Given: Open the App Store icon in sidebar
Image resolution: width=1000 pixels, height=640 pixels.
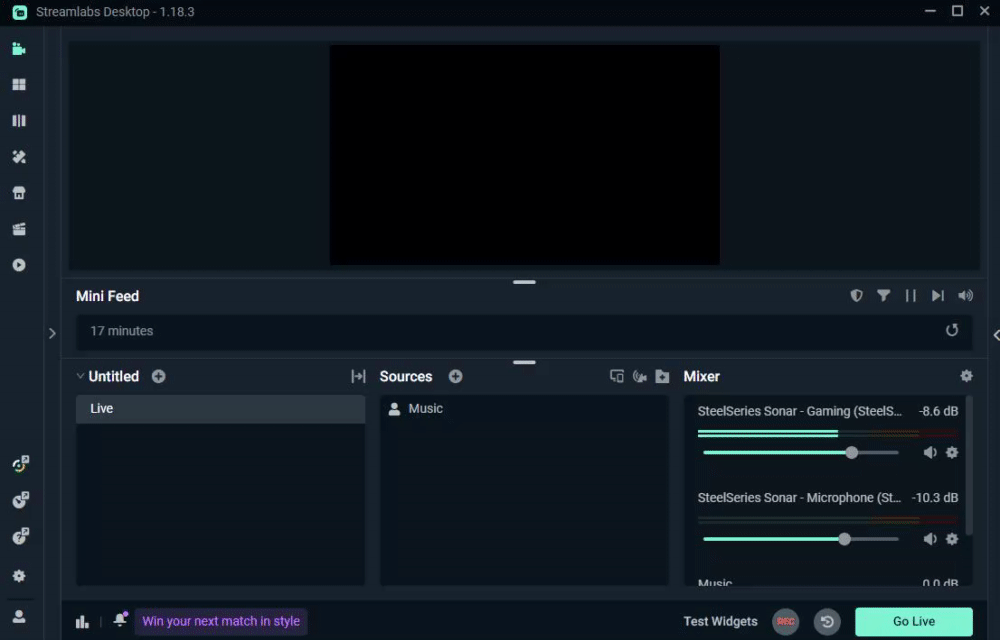Looking at the screenshot, I should (19, 193).
